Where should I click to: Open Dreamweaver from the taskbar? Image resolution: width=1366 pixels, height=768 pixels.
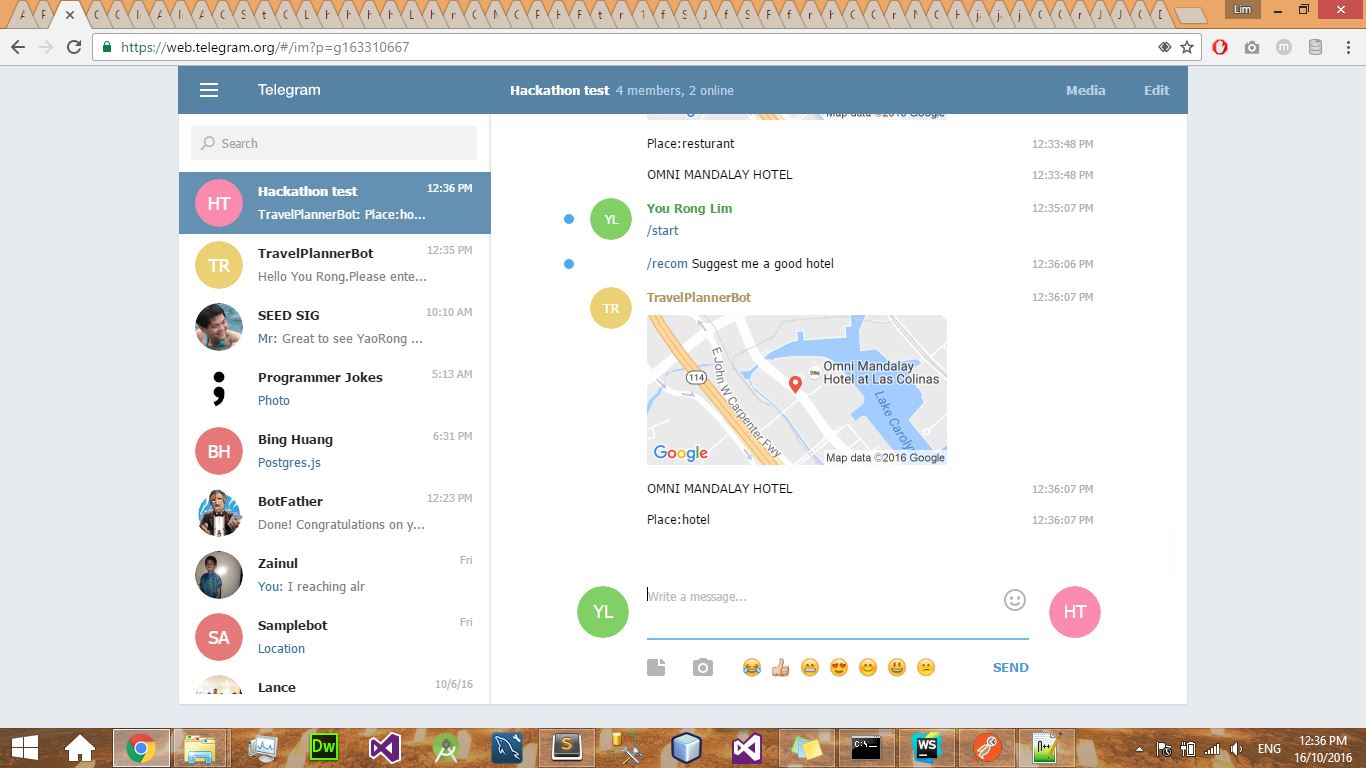(324, 747)
